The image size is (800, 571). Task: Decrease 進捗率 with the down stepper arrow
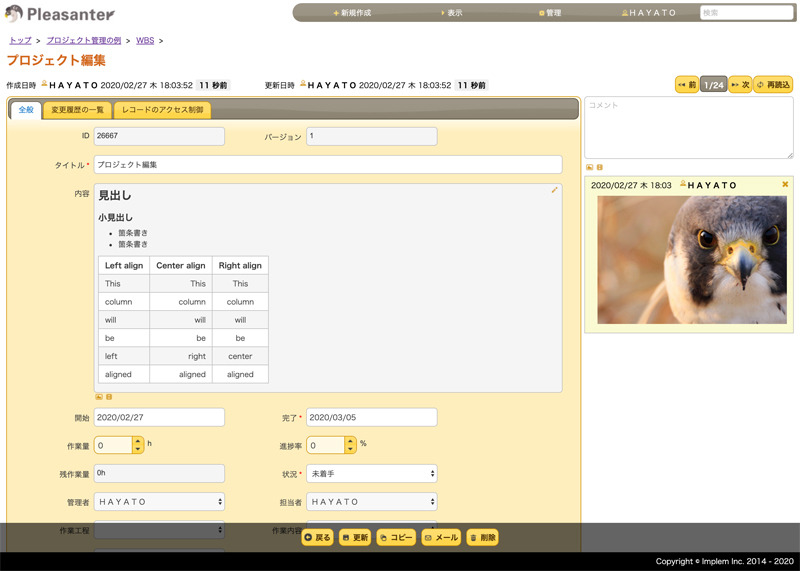pyautogui.click(x=350, y=450)
